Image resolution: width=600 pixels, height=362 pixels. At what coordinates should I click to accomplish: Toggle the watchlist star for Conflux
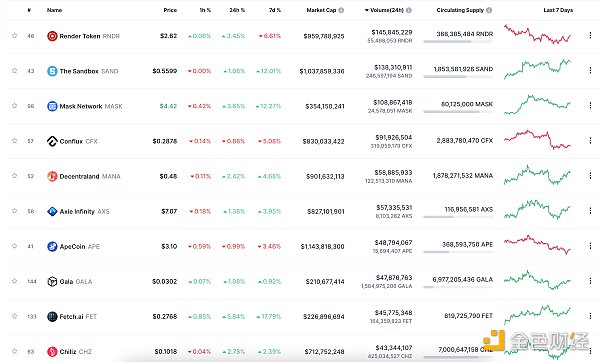coord(15,141)
